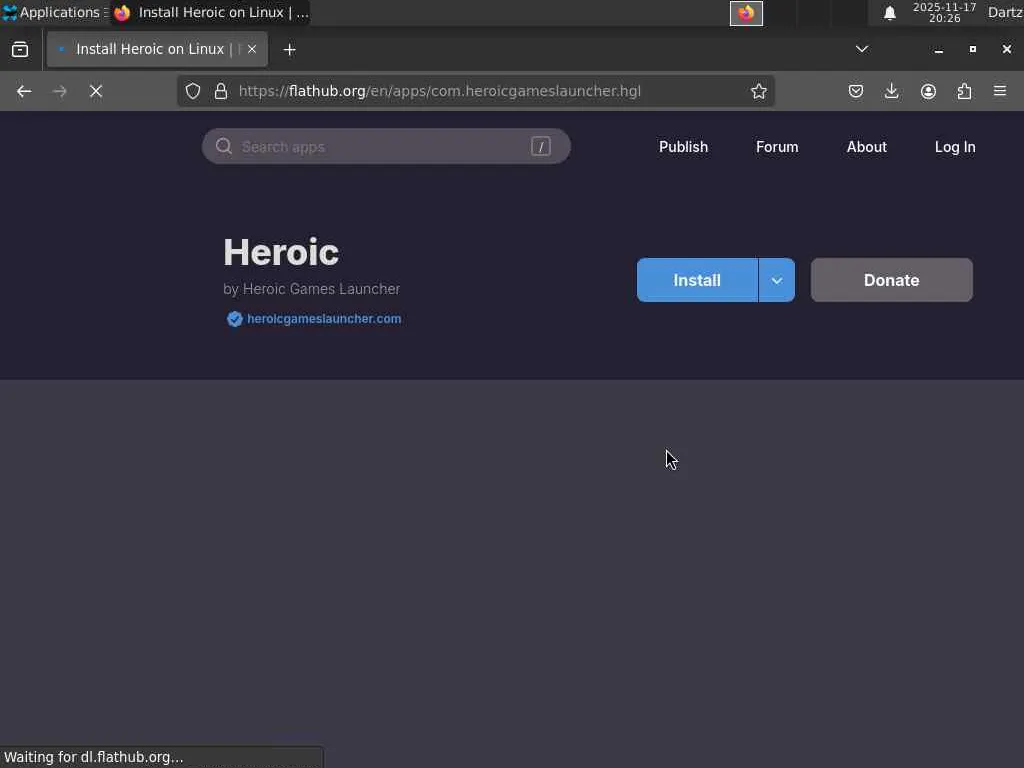1024x768 pixels.
Task: Click the slash shortcut hint icon
Action: point(541,146)
